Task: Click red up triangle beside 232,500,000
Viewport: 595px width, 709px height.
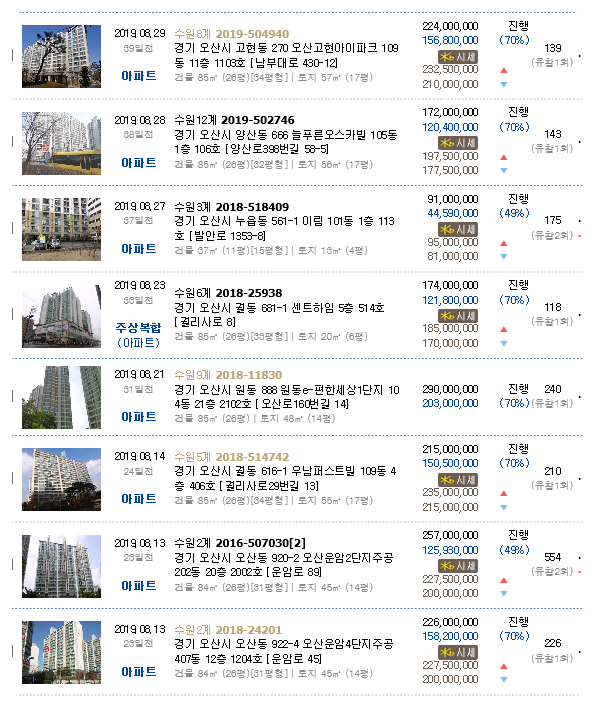Action: 504,71
